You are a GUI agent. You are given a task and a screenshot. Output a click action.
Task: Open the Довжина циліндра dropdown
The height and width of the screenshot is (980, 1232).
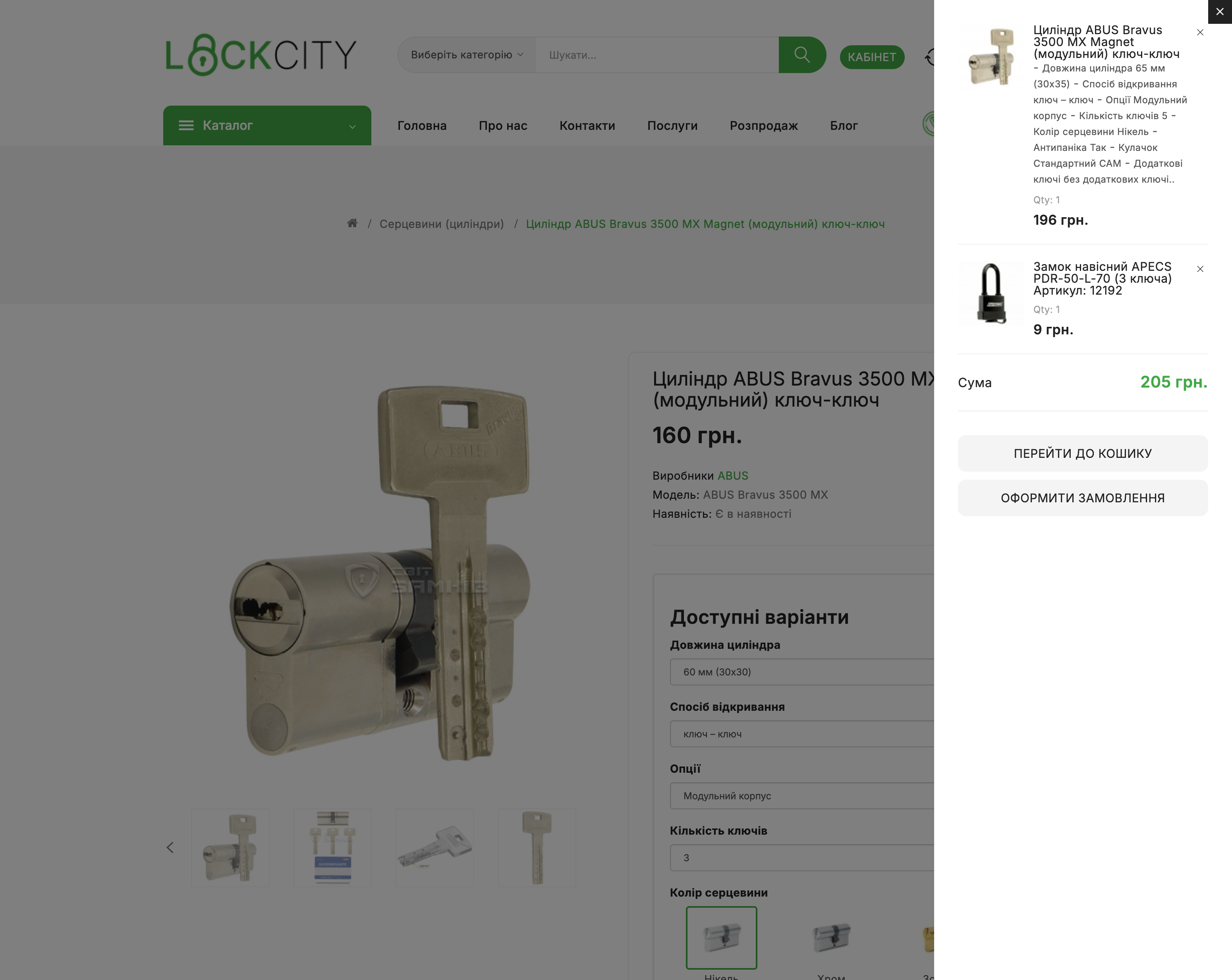pyautogui.click(x=802, y=672)
